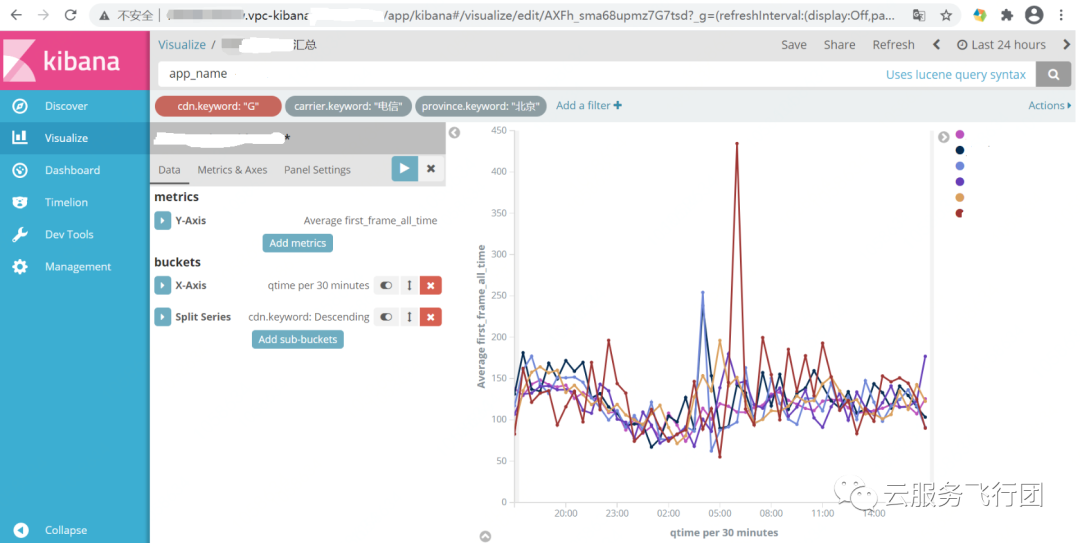Viewport: 1080px width, 543px height.
Task: Open Timelion from the sidebar
Action: click(66, 203)
